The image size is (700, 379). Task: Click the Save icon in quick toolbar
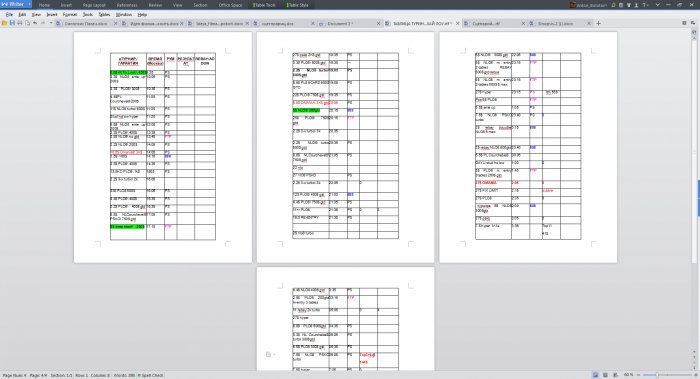[12, 23]
